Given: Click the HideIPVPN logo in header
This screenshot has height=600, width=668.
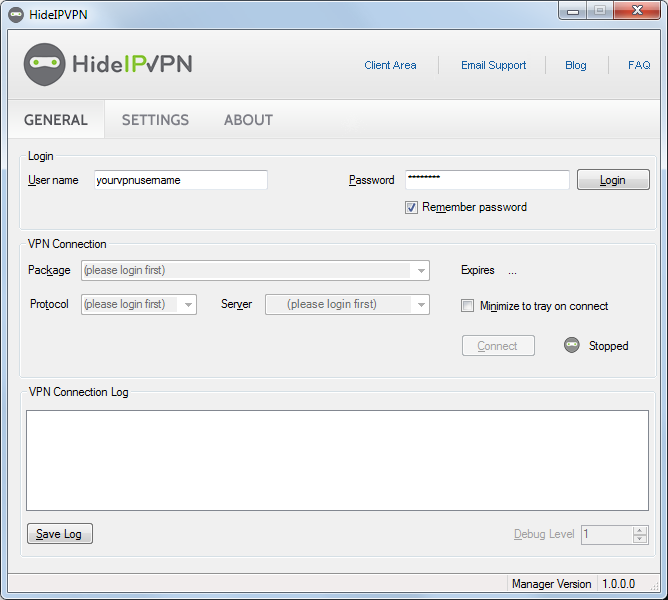Looking at the screenshot, I should (108, 64).
